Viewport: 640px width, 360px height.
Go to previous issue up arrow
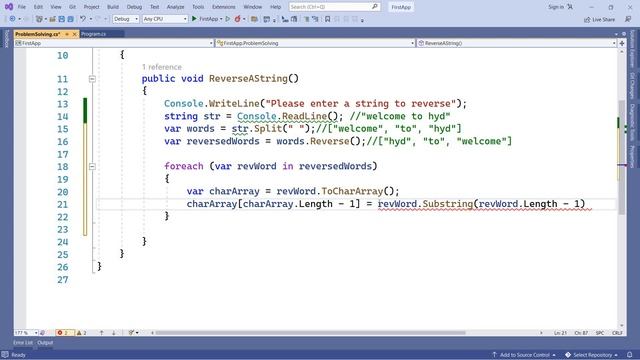click(x=102, y=333)
